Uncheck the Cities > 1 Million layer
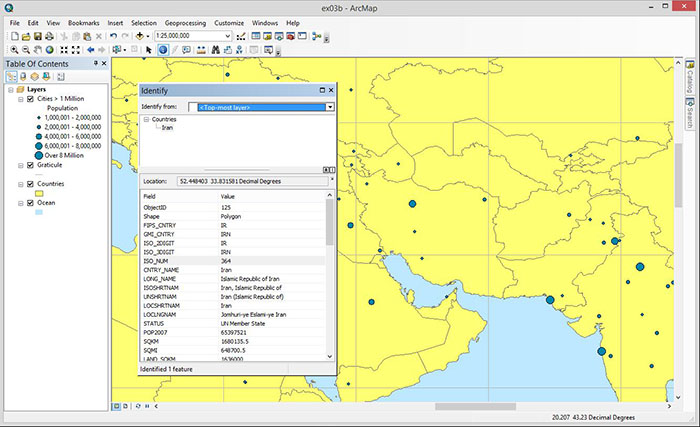The width and height of the screenshot is (700, 427). coord(30,99)
